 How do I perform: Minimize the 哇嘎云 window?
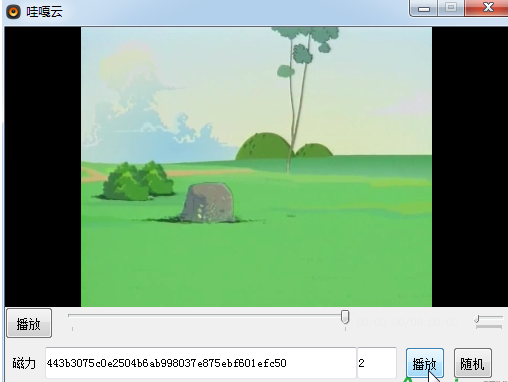(424, 8)
